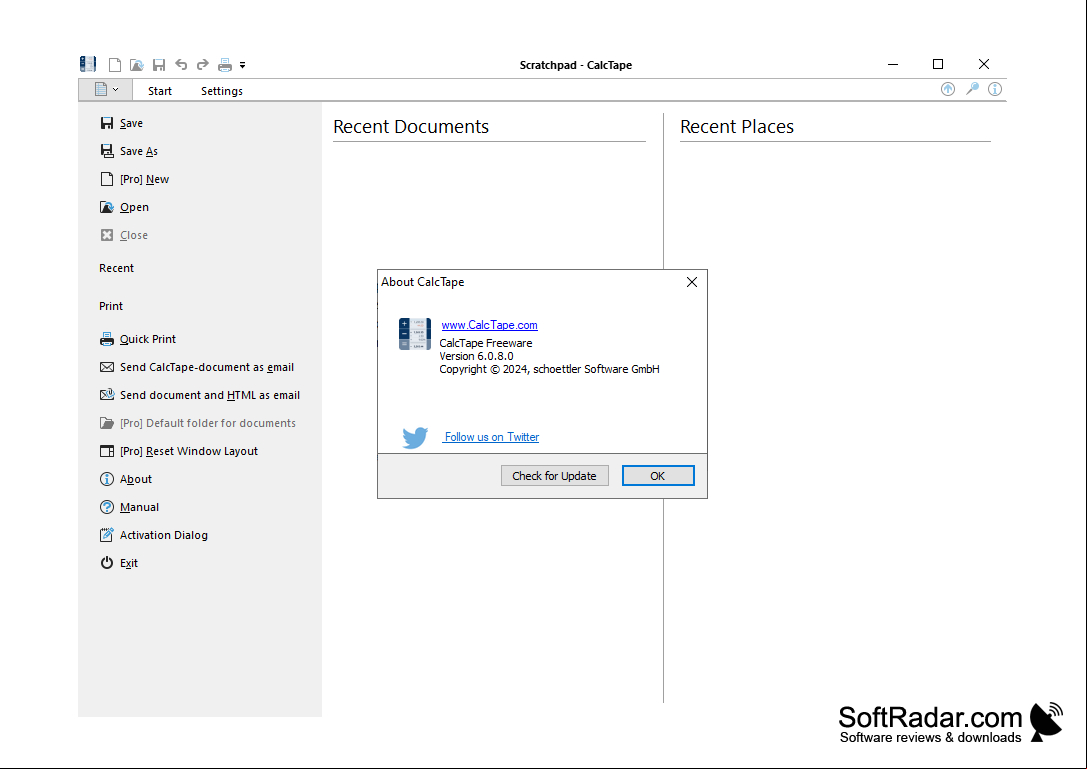Click the Recent Places heading
1087x769 pixels.
tap(737, 127)
